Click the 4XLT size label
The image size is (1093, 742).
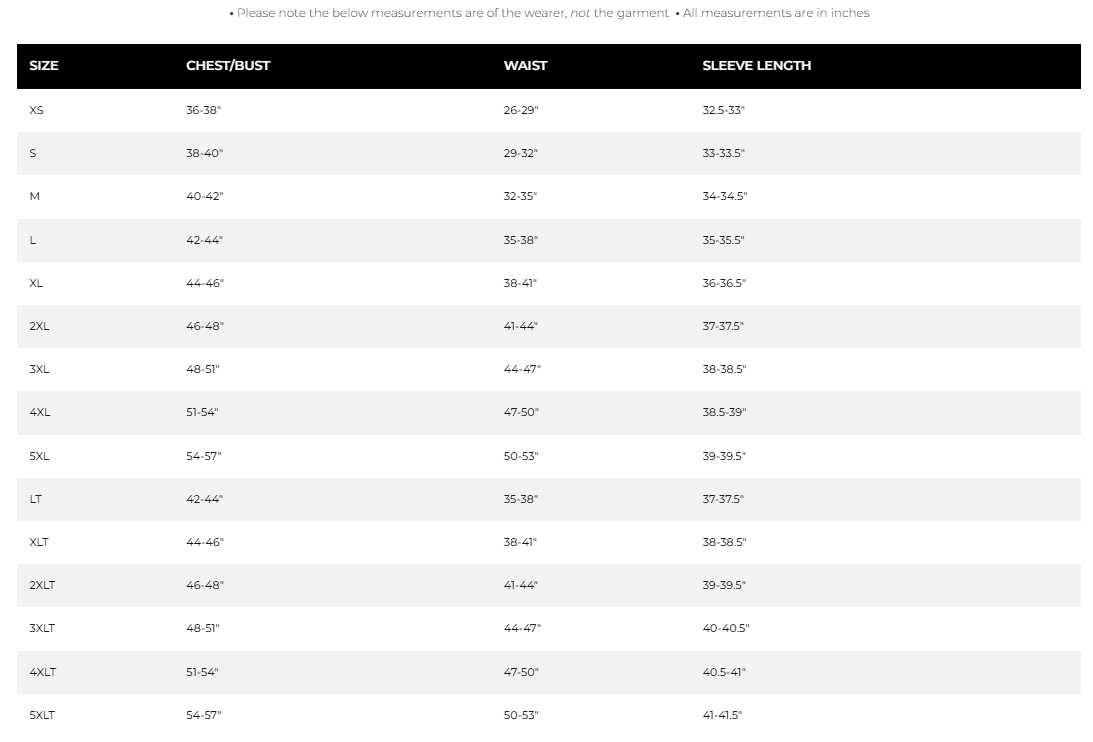[43, 672]
